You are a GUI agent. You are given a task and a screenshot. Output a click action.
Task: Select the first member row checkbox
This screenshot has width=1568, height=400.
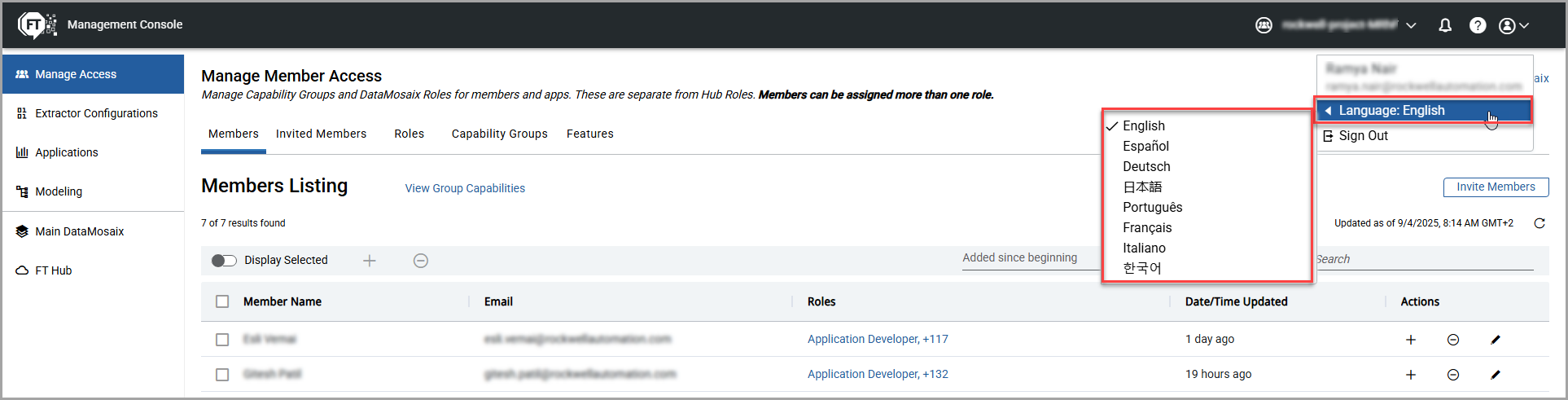point(222,340)
